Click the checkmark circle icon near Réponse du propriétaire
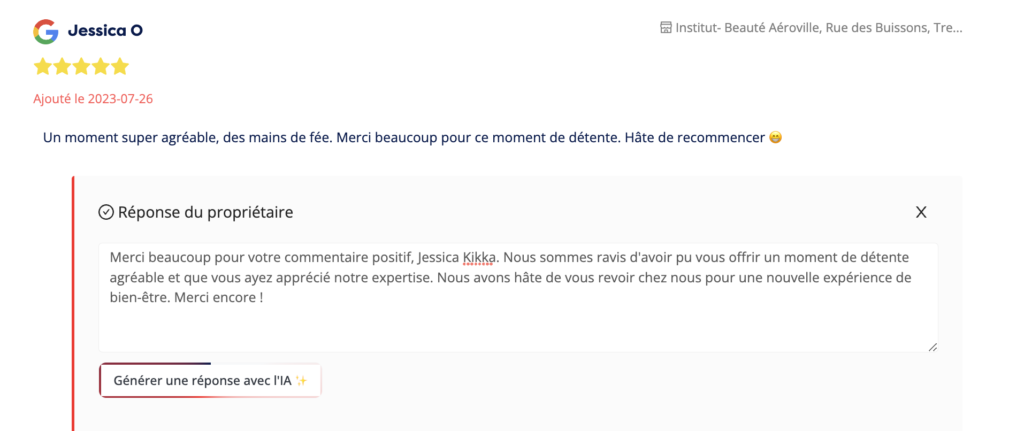Viewport: 1024px width, 431px height. click(x=106, y=212)
